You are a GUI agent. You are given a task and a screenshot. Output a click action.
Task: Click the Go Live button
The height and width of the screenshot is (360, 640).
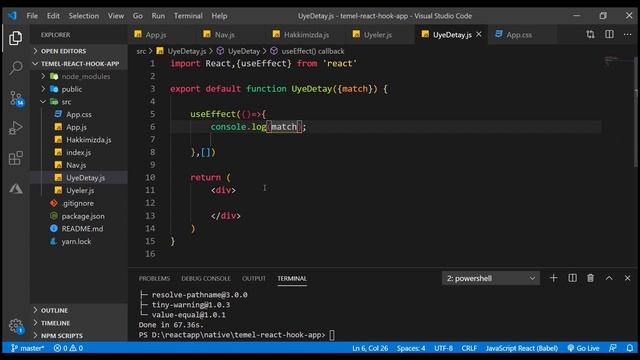point(583,348)
